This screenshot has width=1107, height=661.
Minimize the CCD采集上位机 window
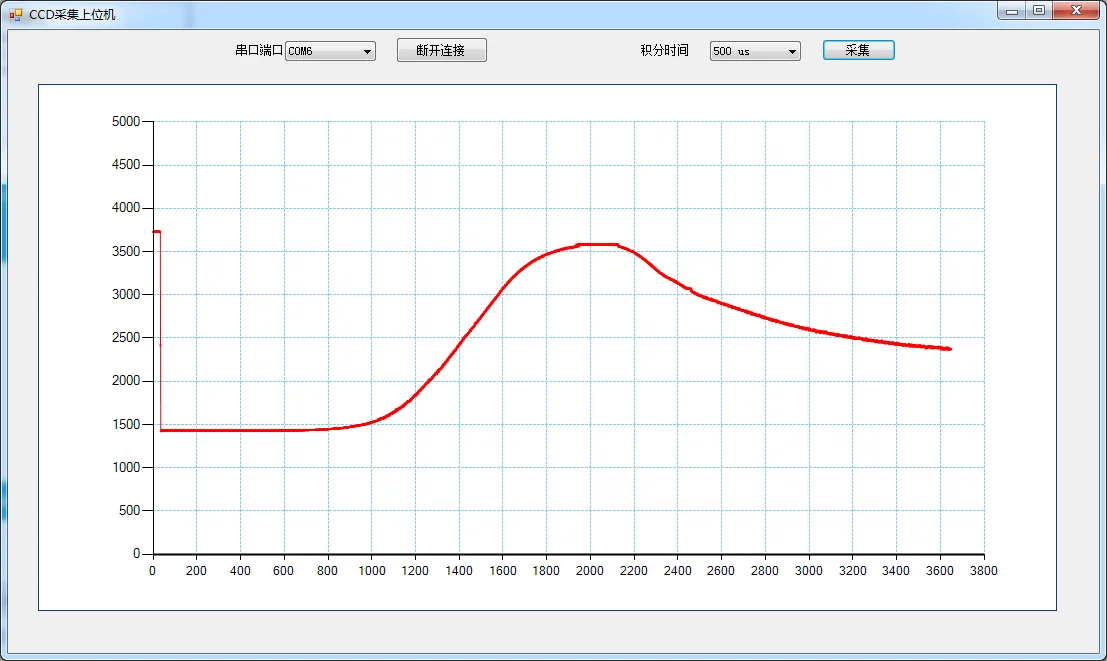click(1012, 11)
